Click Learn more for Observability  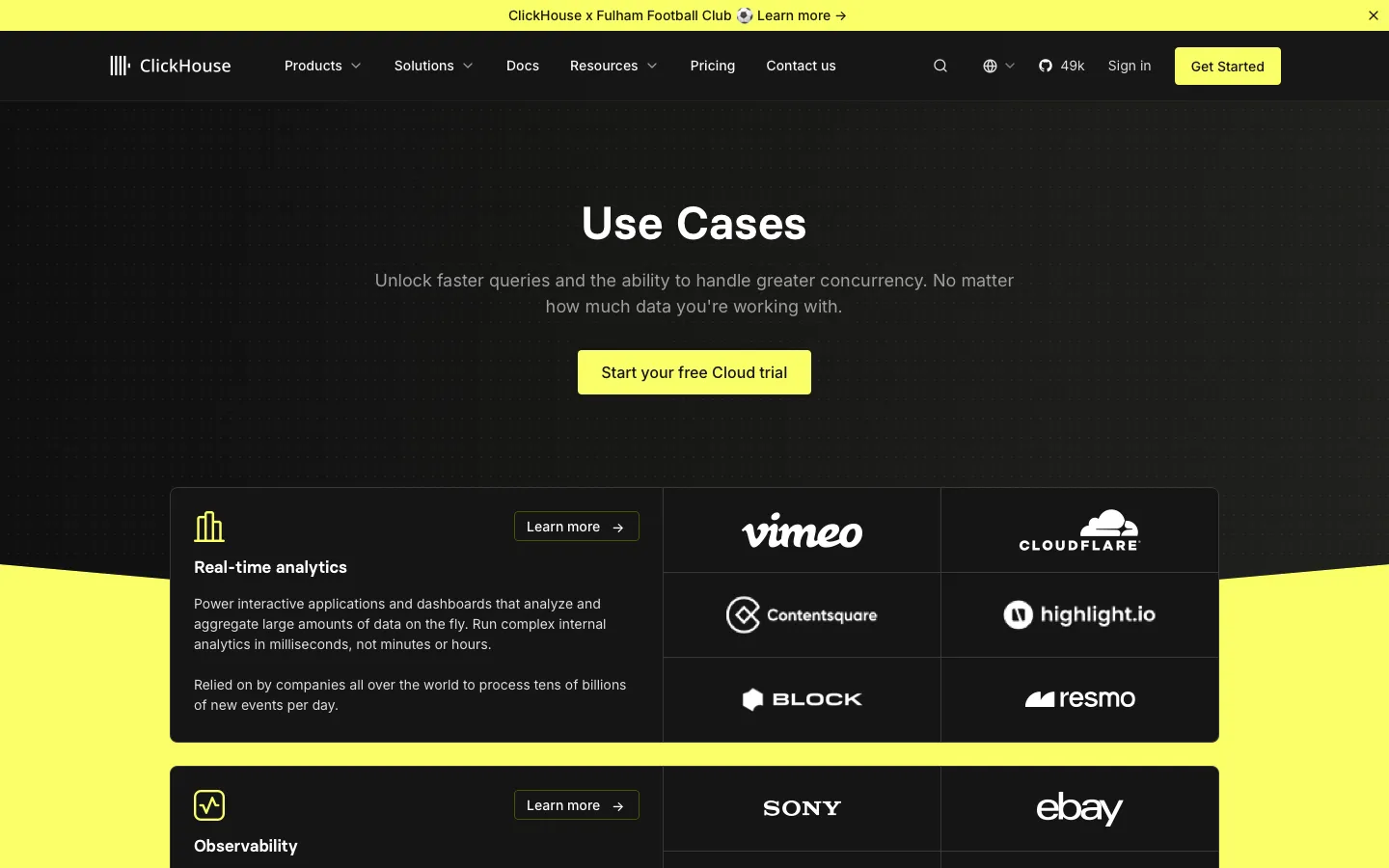click(x=577, y=805)
